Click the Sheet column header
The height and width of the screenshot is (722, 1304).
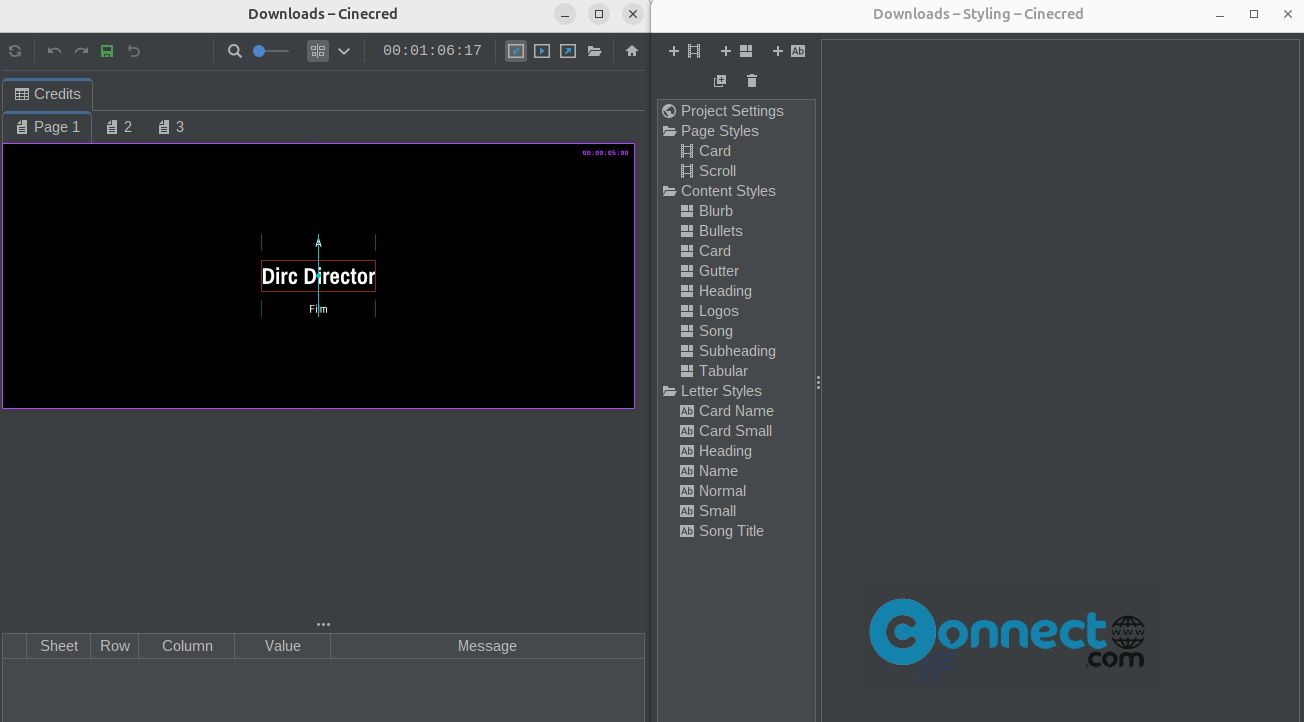59,646
